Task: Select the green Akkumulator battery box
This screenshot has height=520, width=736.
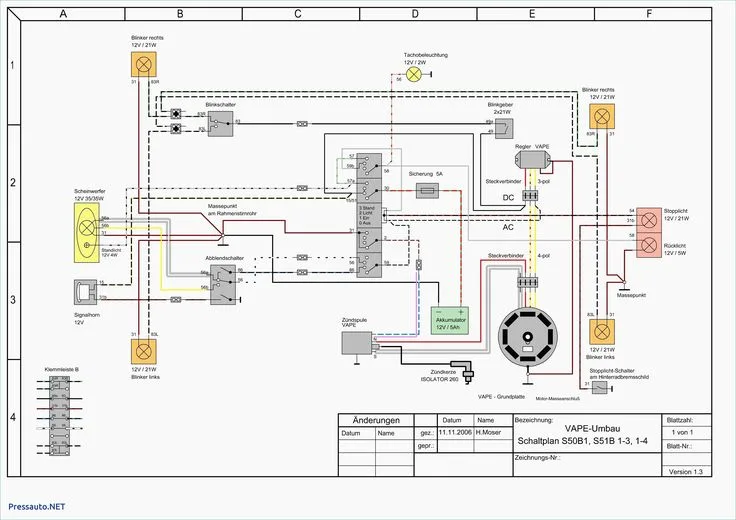Action: pyautogui.click(x=450, y=321)
